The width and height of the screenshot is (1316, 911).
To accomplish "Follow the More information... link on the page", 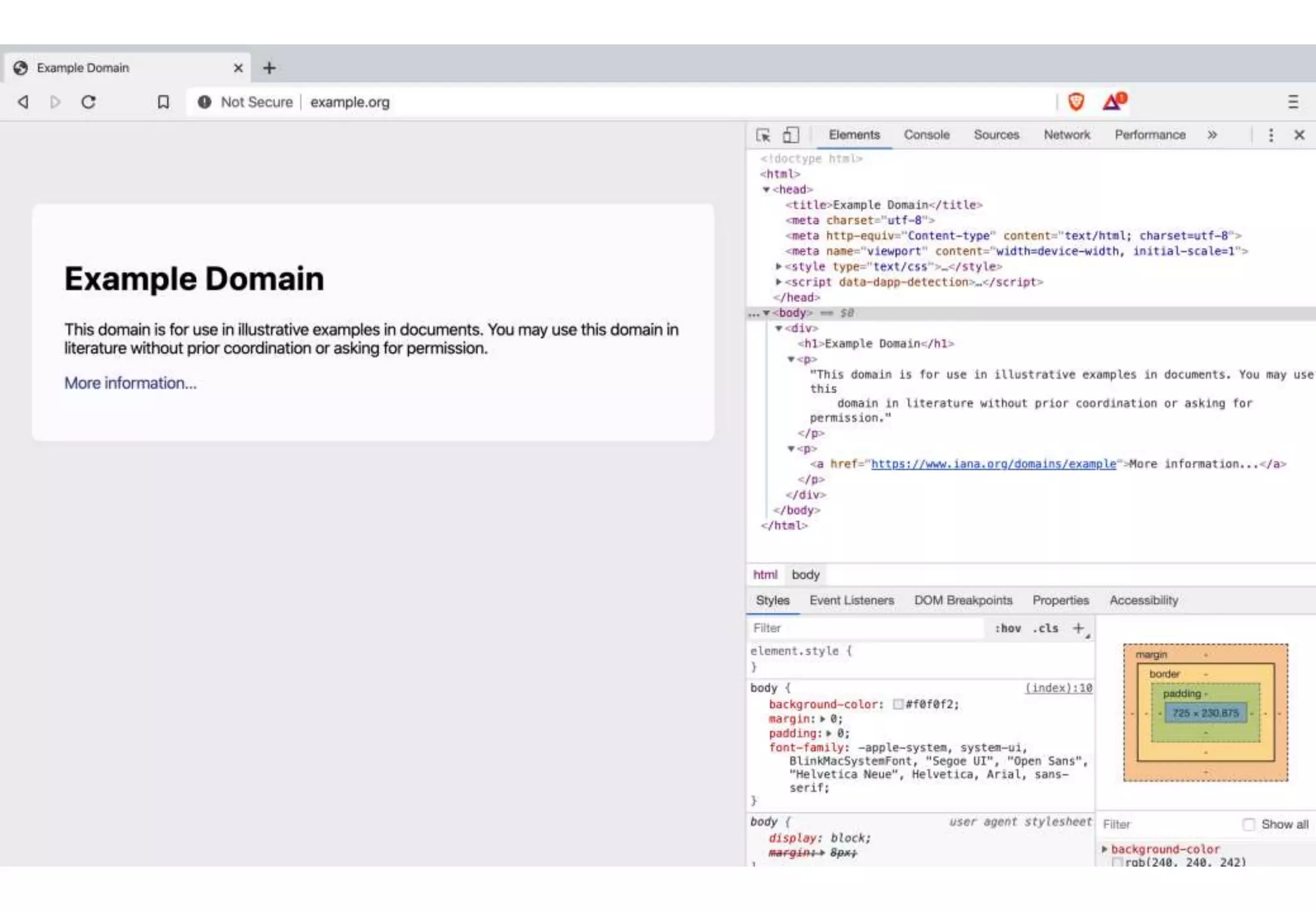I will coord(130,383).
